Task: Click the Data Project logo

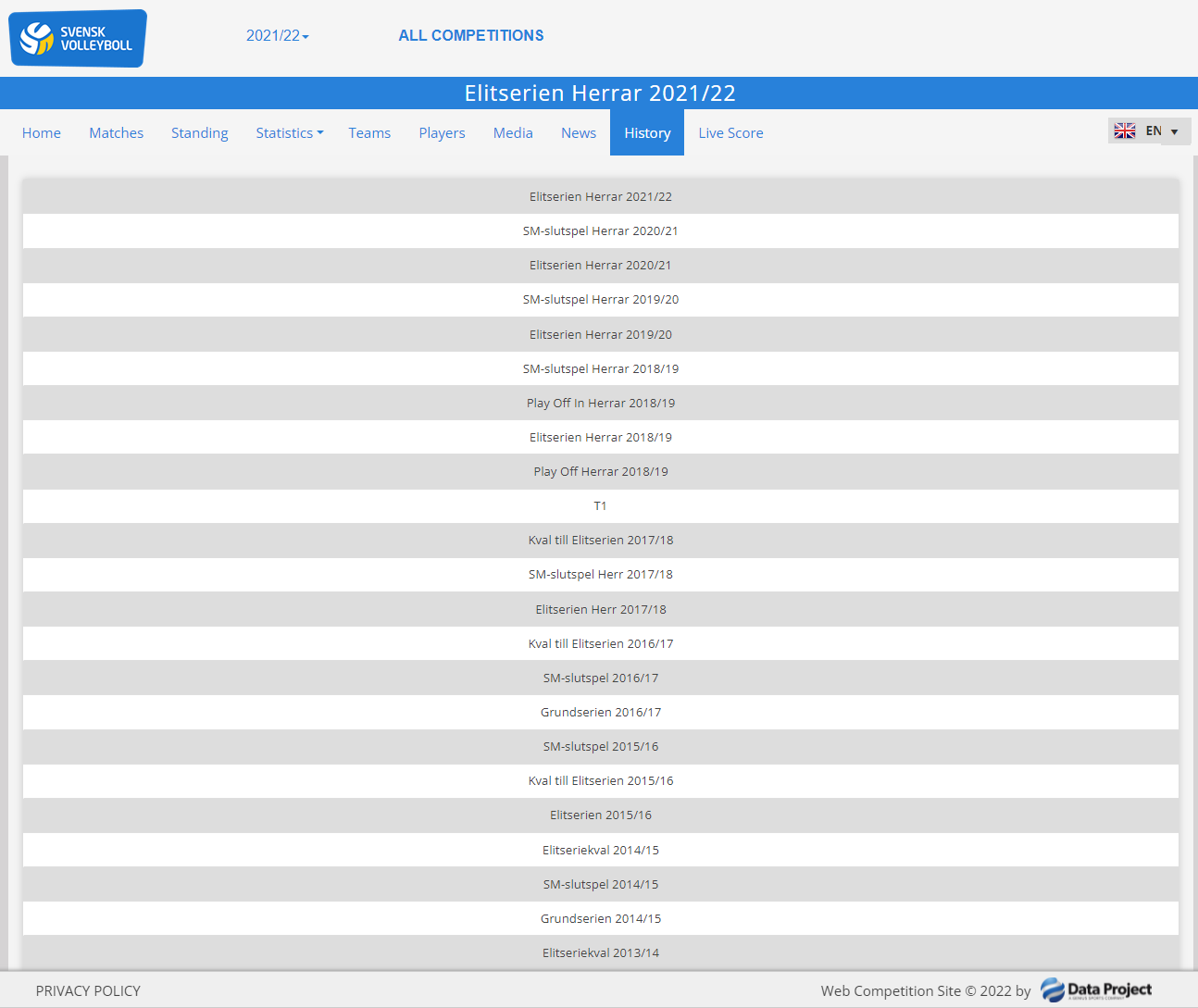Action: pos(1096,989)
